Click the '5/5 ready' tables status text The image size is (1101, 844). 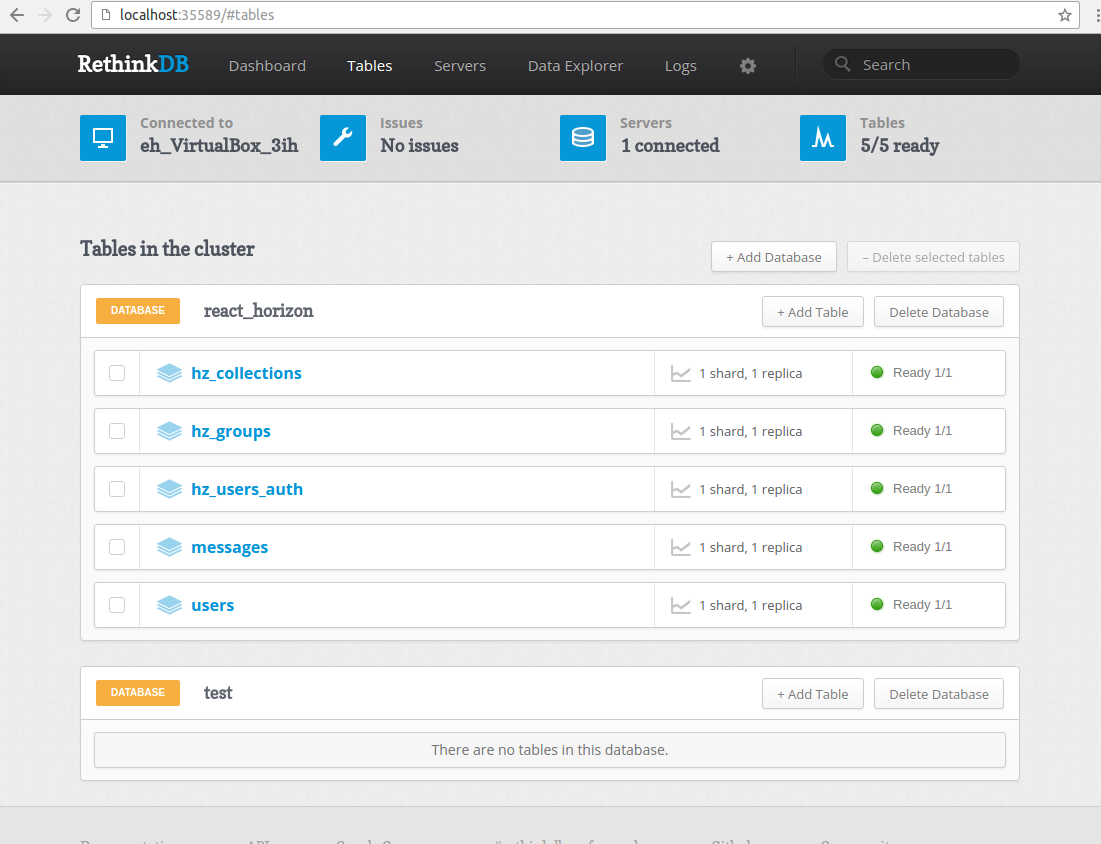click(x=899, y=146)
